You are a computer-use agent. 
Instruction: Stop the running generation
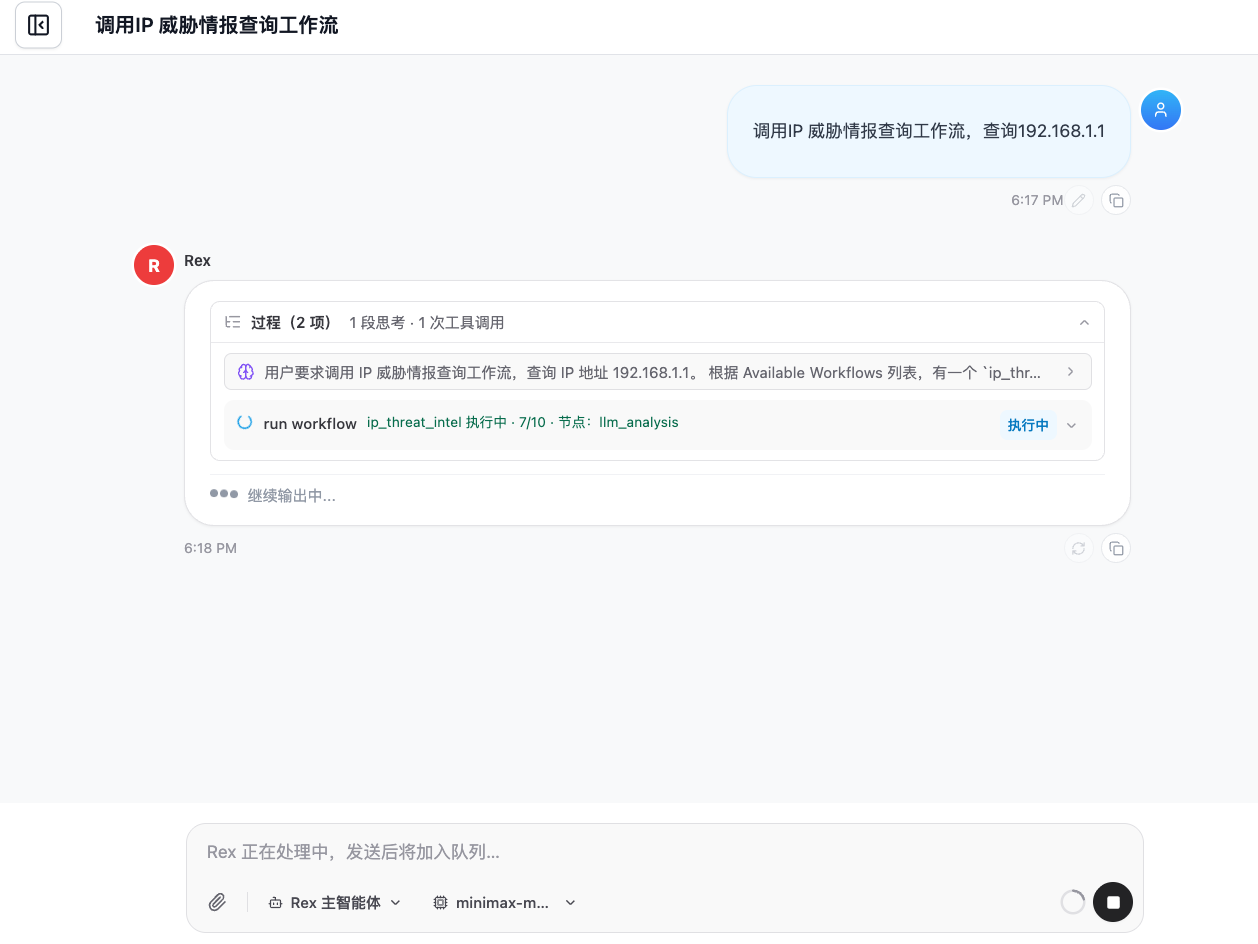click(1113, 902)
